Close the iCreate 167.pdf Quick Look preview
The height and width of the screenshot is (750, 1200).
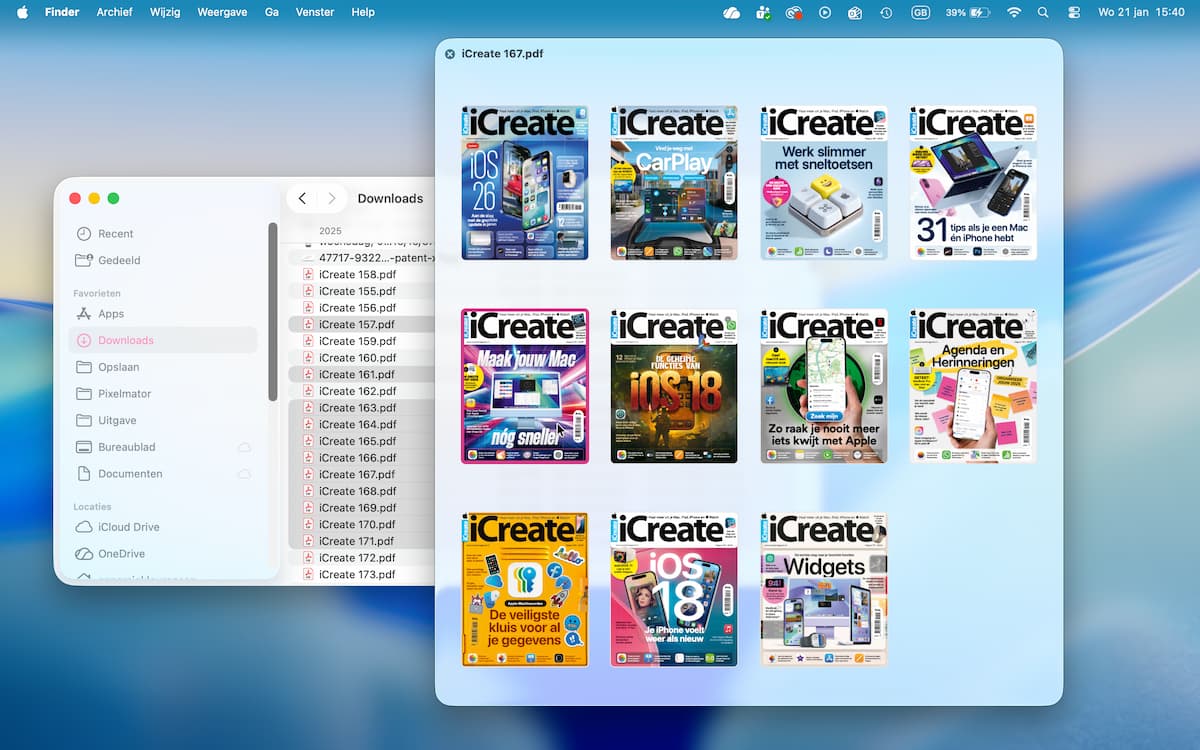pyautogui.click(x=450, y=54)
